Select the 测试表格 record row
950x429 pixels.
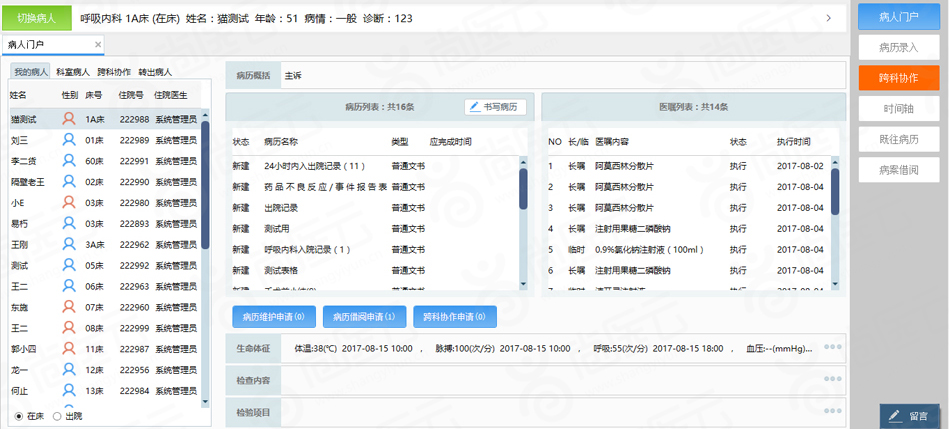(375, 270)
